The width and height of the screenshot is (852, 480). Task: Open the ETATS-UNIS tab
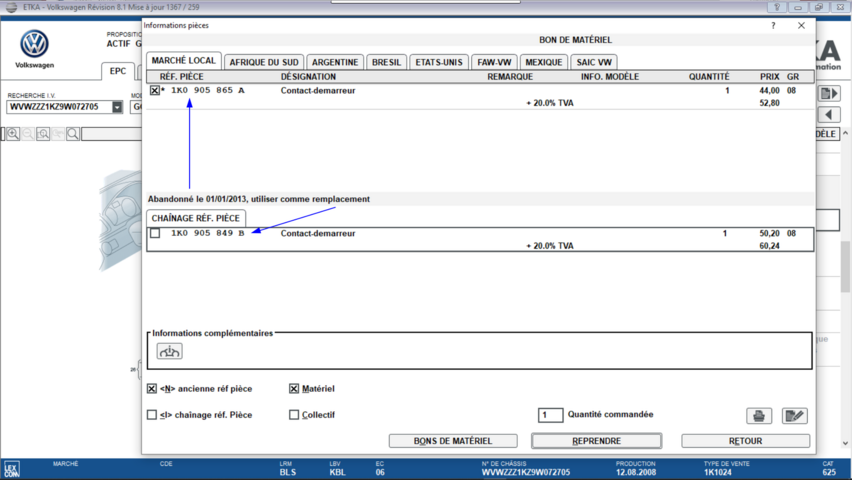[439, 62]
